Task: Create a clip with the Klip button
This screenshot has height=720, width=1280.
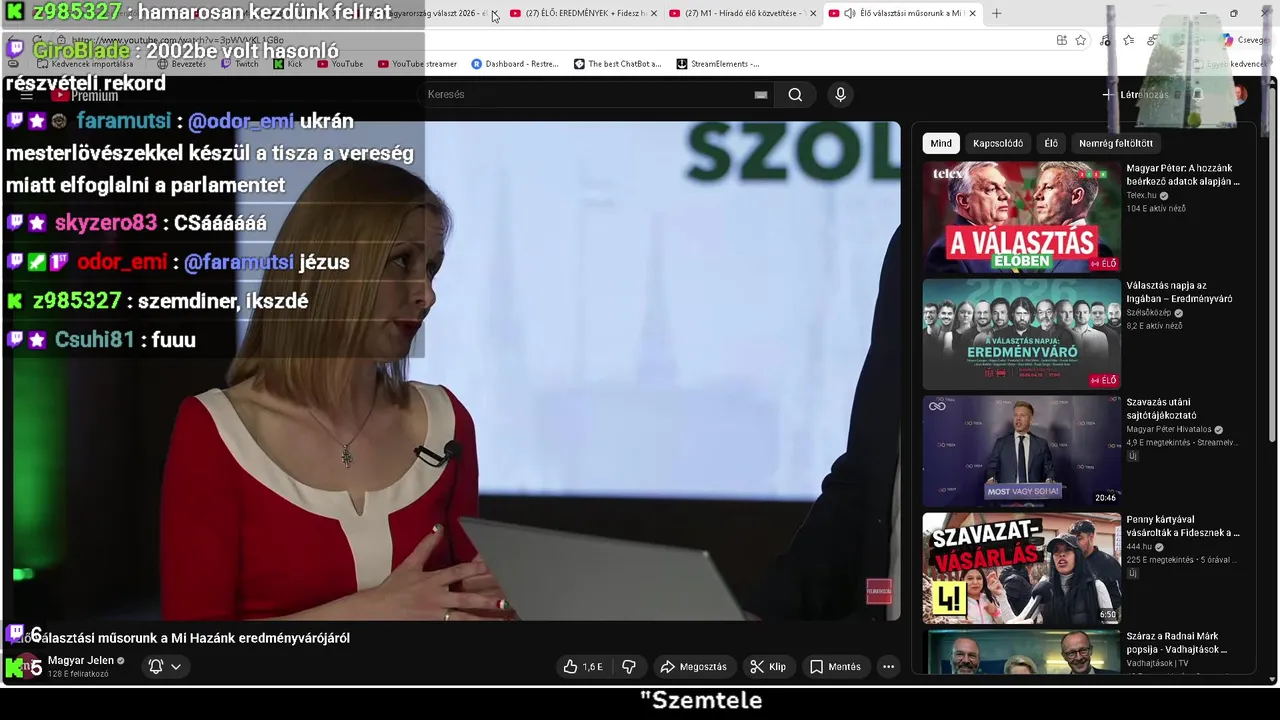Action: [x=768, y=667]
